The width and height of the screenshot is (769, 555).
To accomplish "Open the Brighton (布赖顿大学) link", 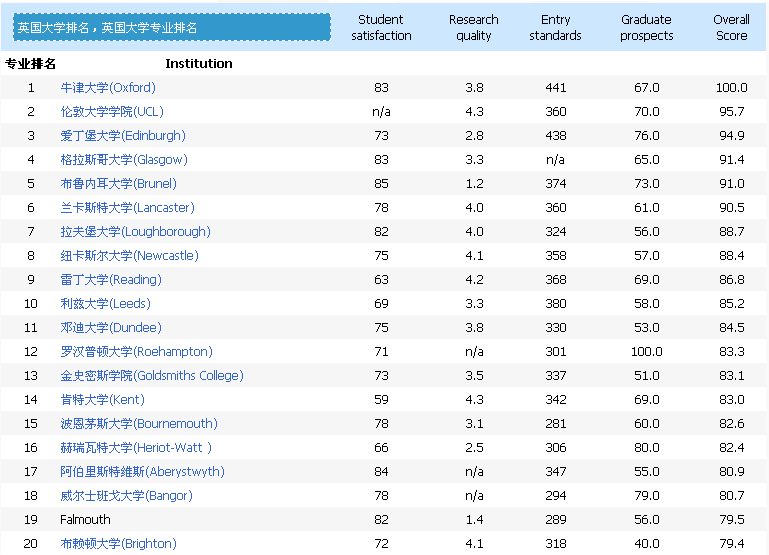I will (x=121, y=544).
